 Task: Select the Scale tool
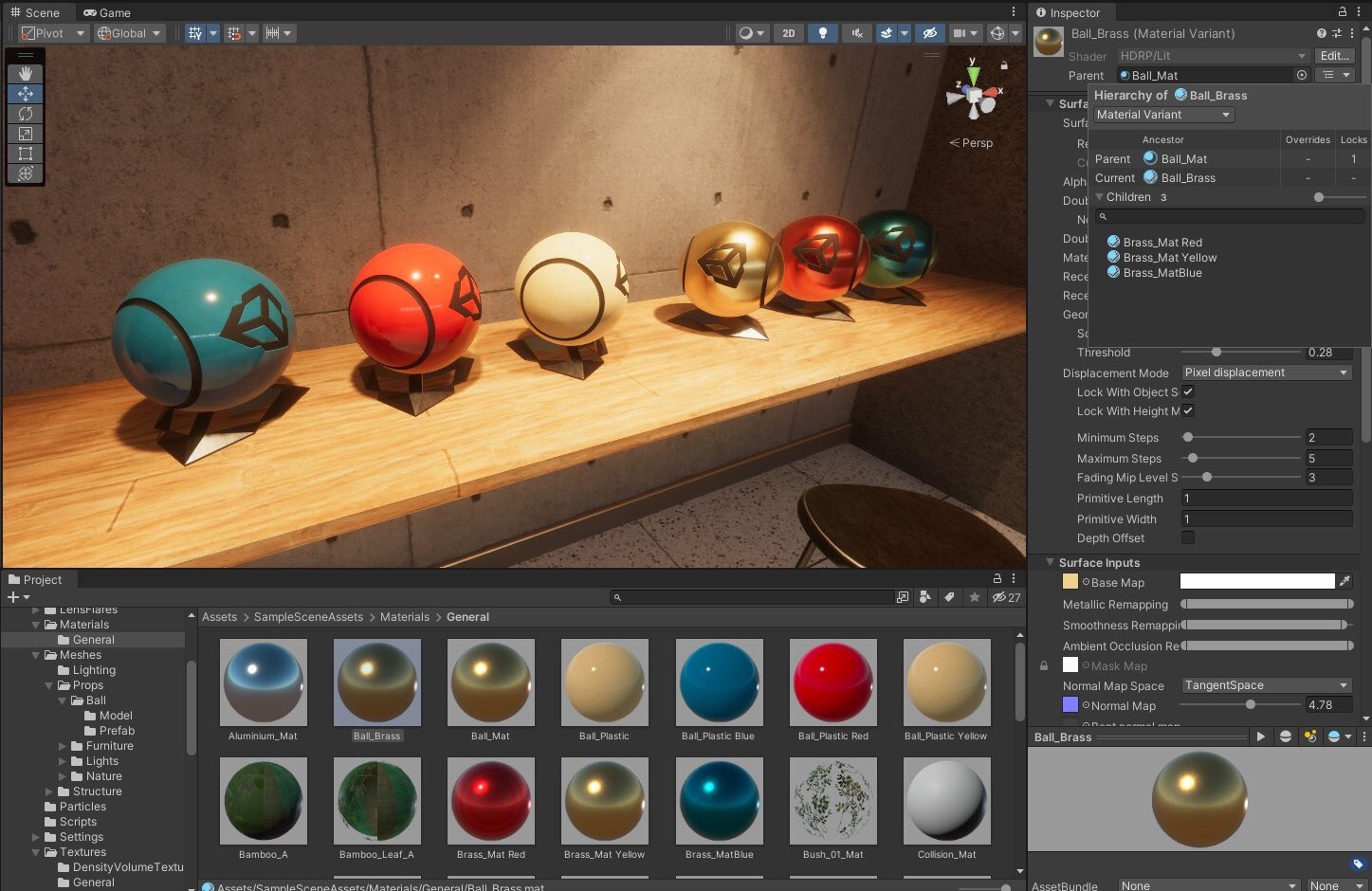tap(26, 134)
